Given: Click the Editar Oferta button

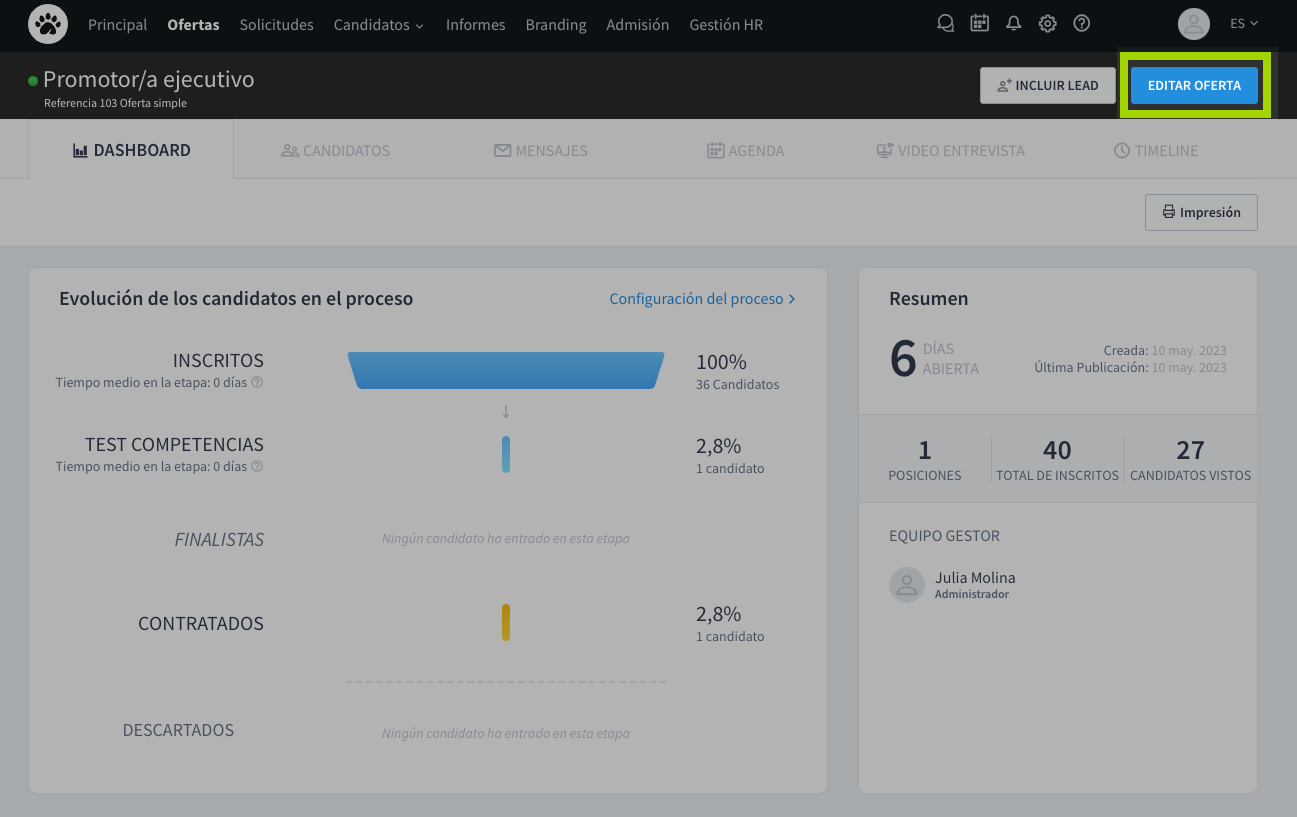Looking at the screenshot, I should click(1194, 86).
